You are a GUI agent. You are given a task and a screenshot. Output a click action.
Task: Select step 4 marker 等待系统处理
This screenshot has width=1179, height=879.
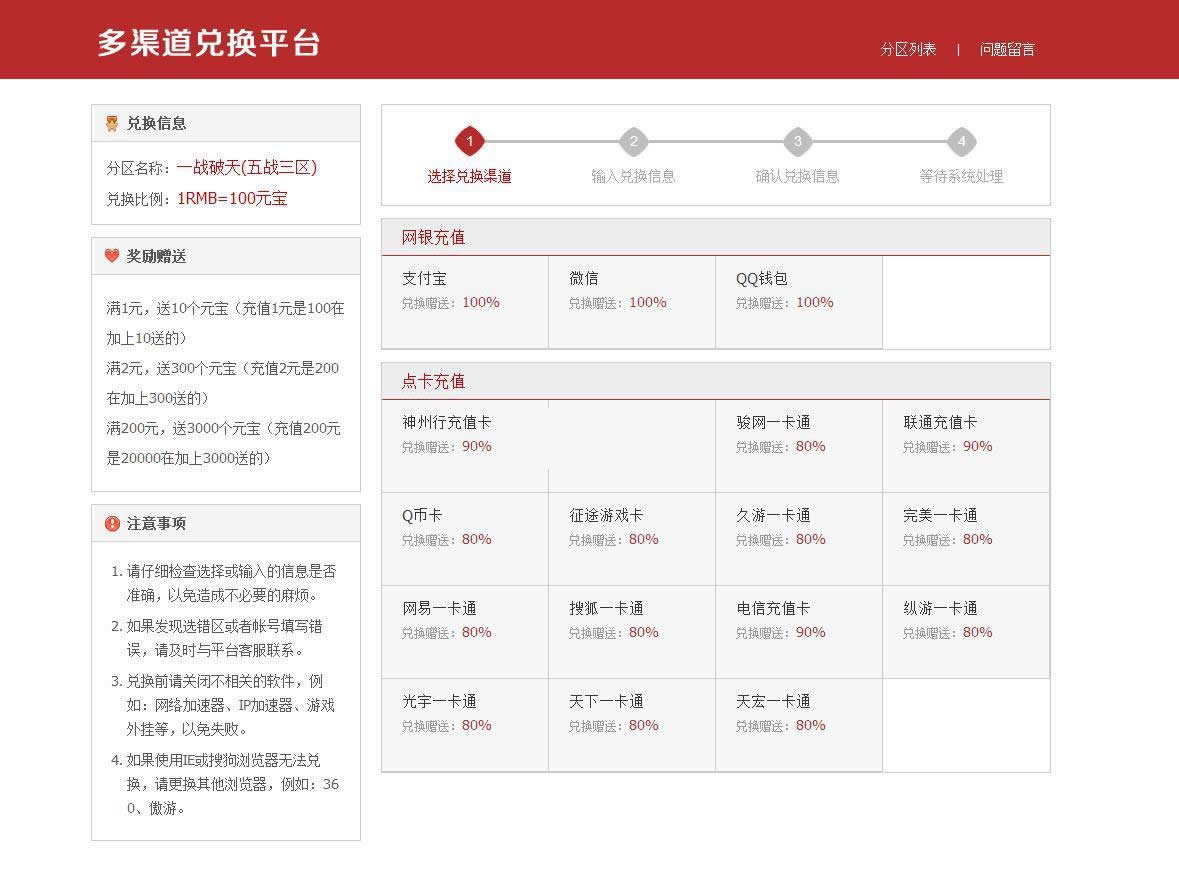click(x=962, y=141)
